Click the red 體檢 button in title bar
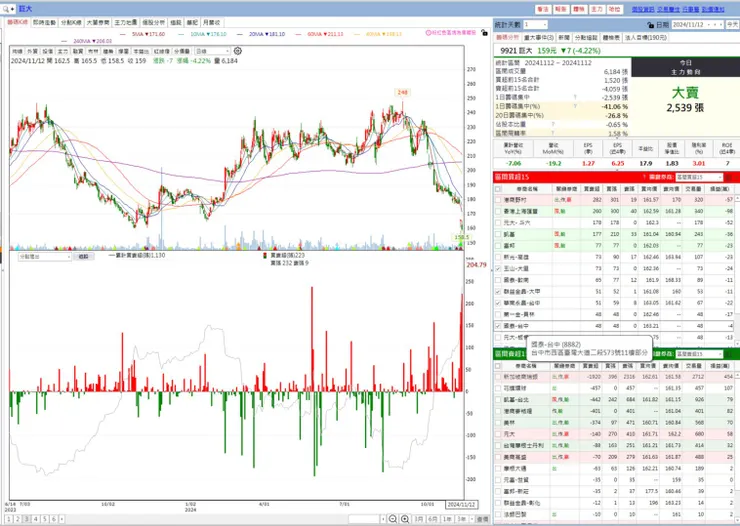The width and height of the screenshot is (740, 526). [579, 9]
